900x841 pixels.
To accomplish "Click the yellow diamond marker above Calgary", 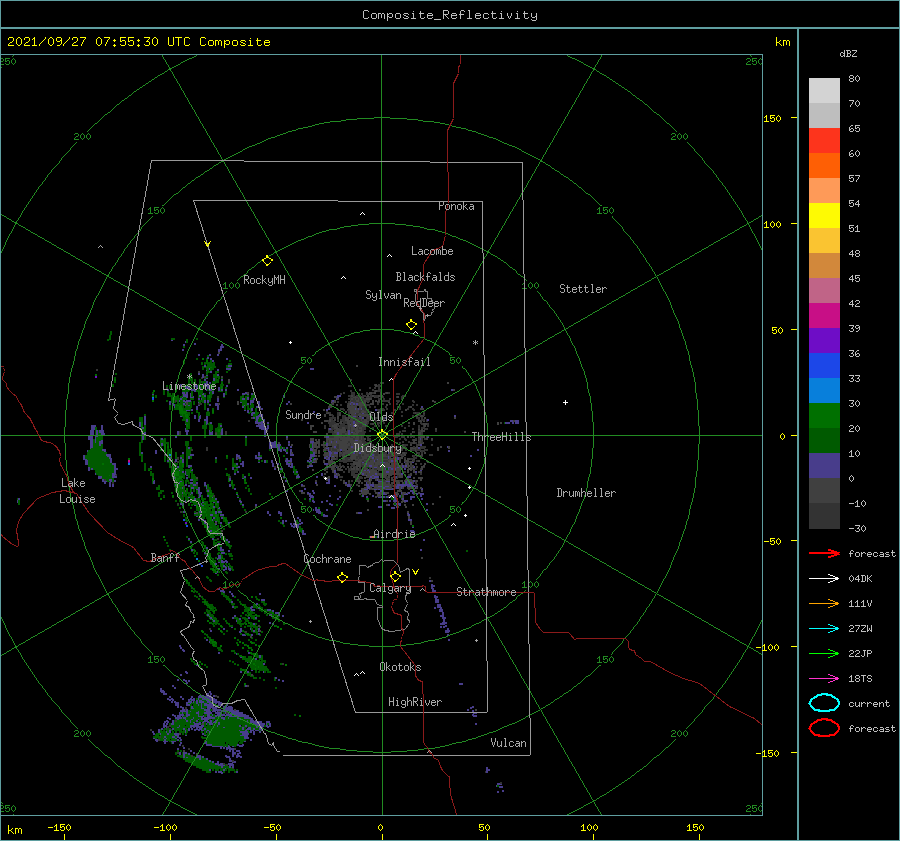I will (395, 576).
